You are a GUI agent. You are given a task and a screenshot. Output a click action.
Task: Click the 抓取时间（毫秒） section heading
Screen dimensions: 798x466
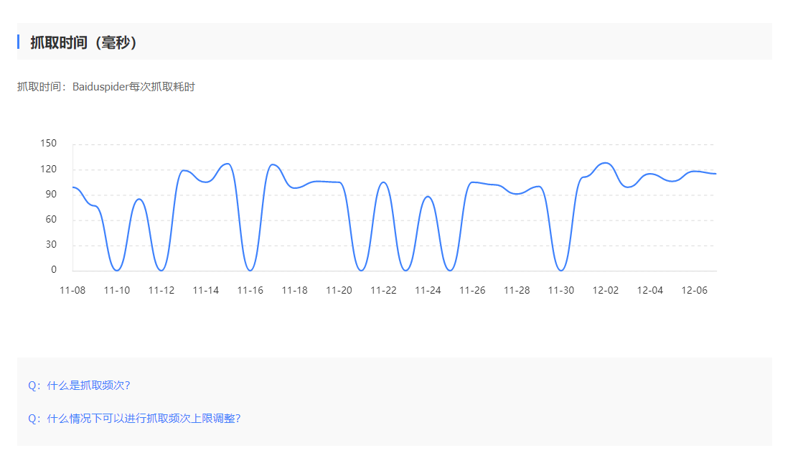coord(84,42)
